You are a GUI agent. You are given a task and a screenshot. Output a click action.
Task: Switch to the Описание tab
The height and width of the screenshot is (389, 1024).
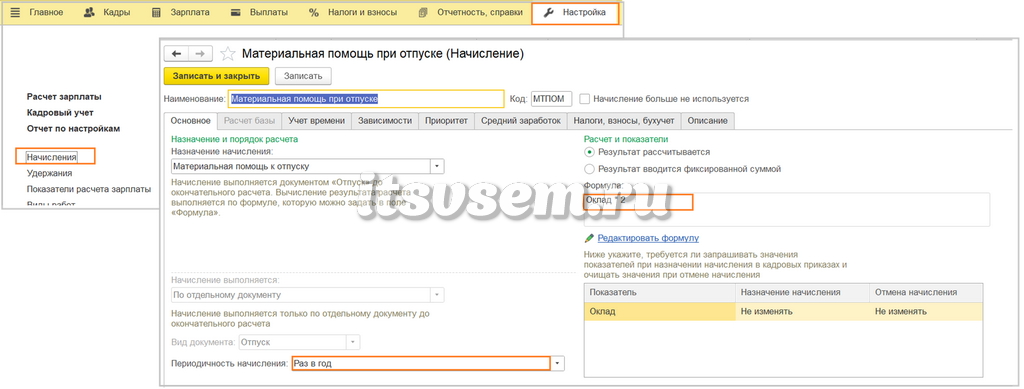(x=708, y=121)
